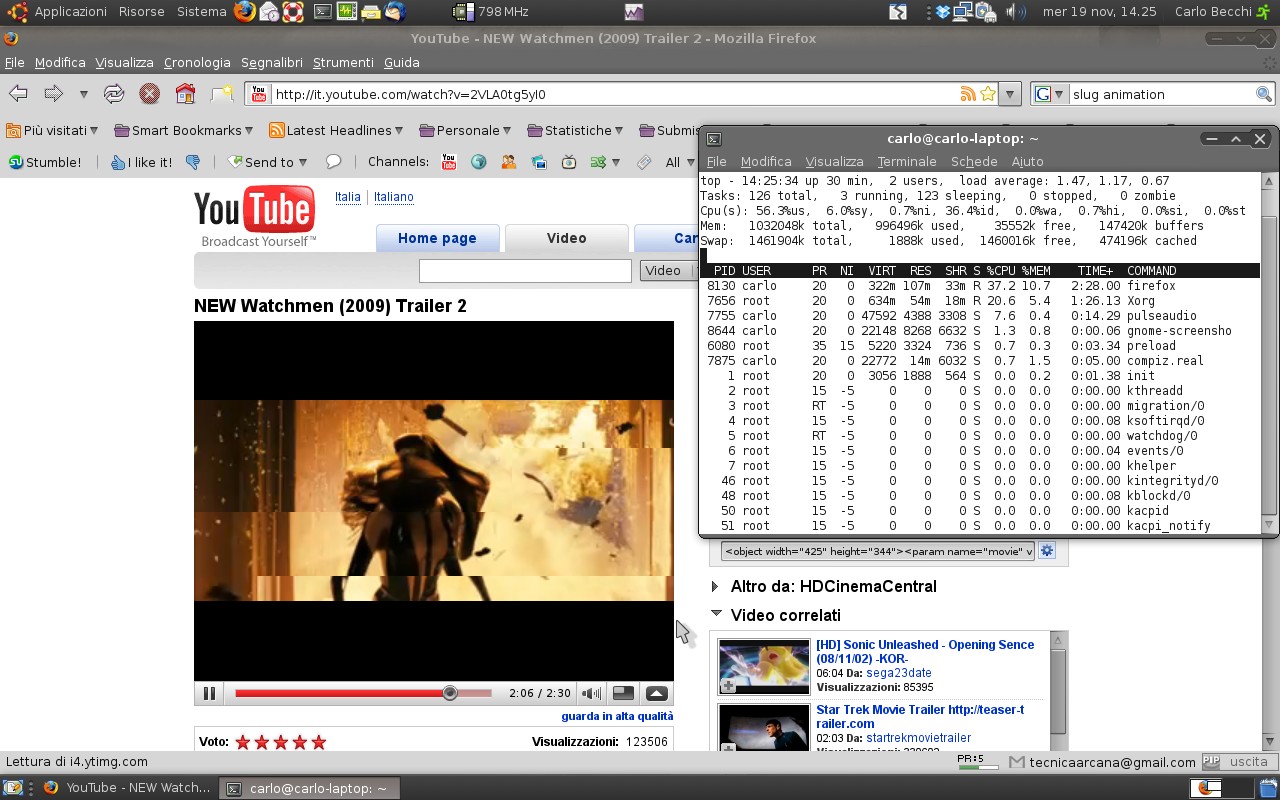Rate video with the fifth star
This screenshot has width=1280, height=800.
[319, 742]
